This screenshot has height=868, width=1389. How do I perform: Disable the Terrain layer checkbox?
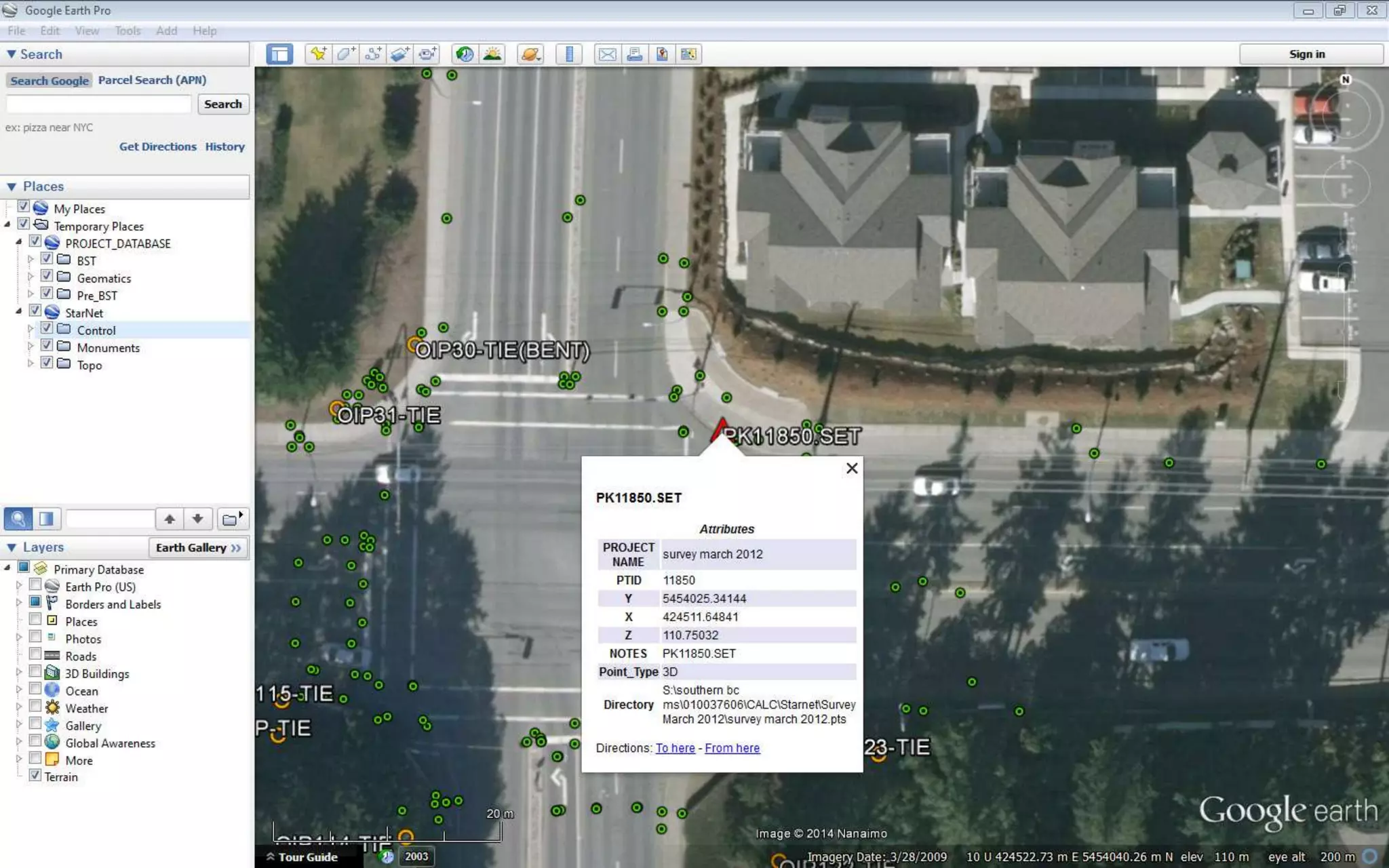pyautogui.click(x=35, y=776)
